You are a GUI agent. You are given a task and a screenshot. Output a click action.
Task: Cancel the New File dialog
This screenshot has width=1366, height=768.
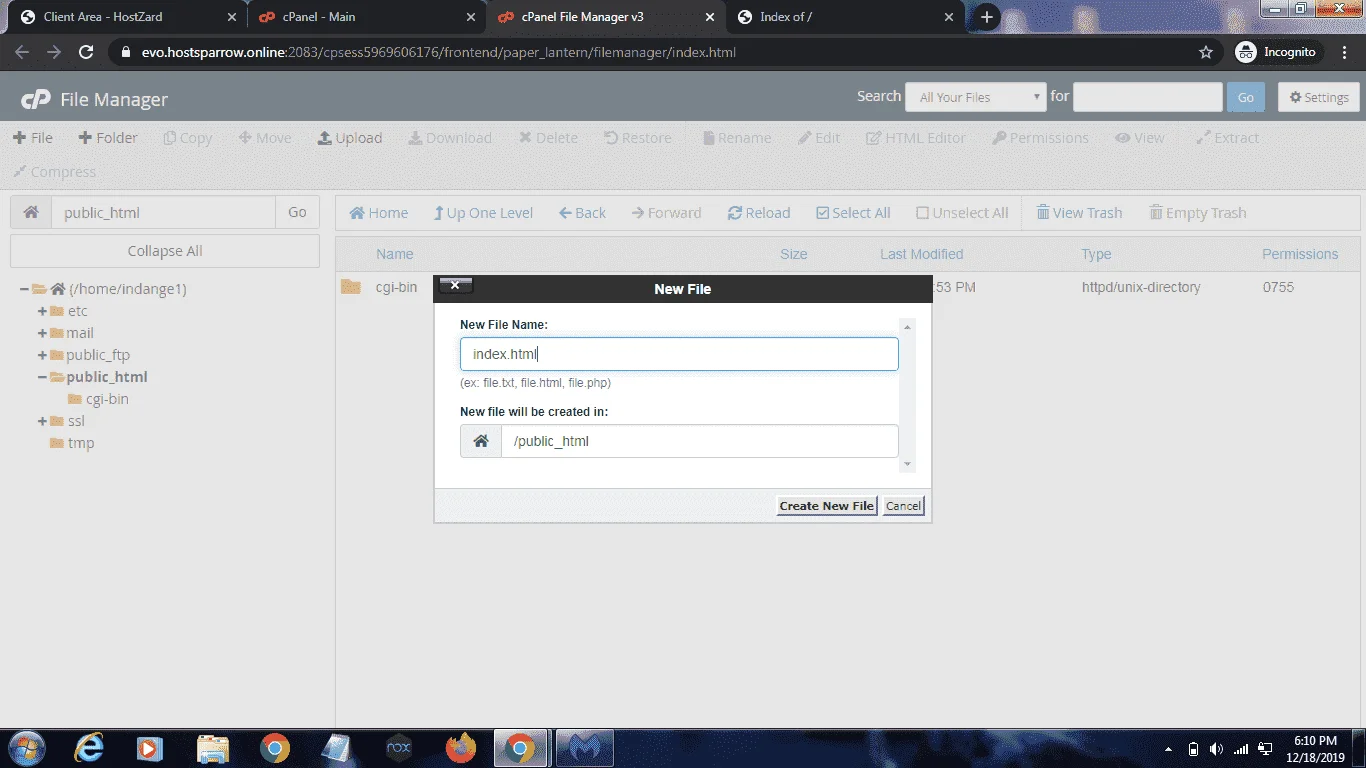[903, 506]
